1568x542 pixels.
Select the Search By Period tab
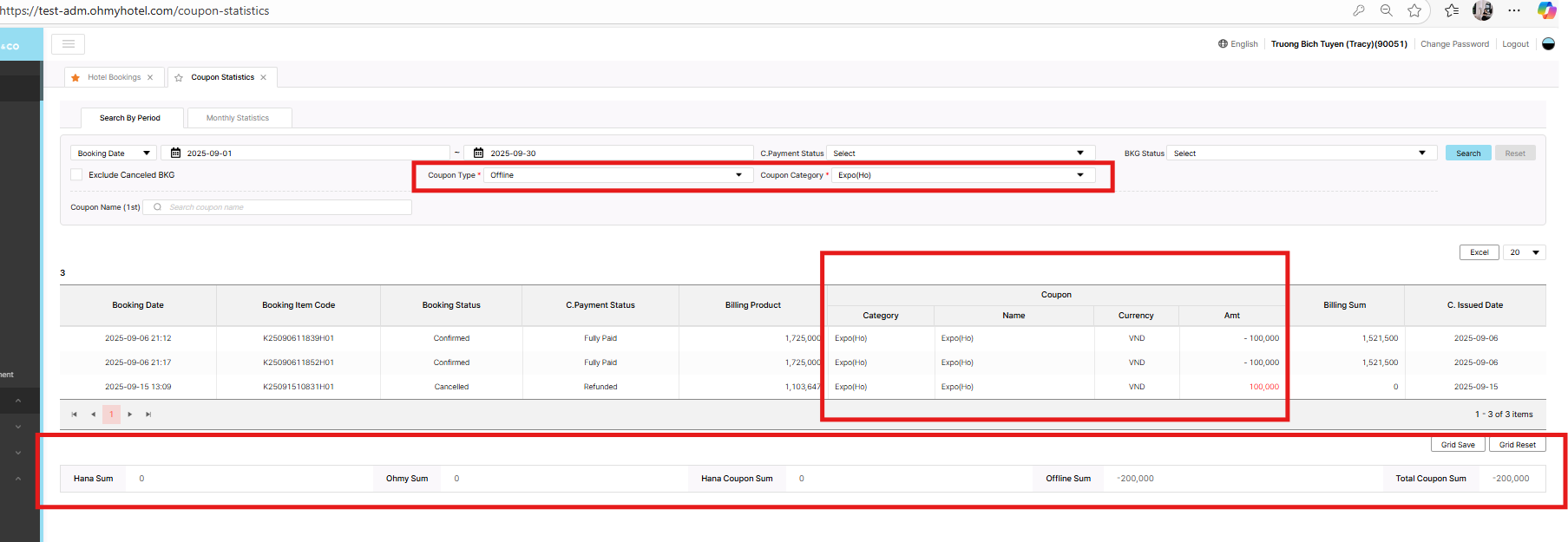pyautogui.click(x=130, y=118)
